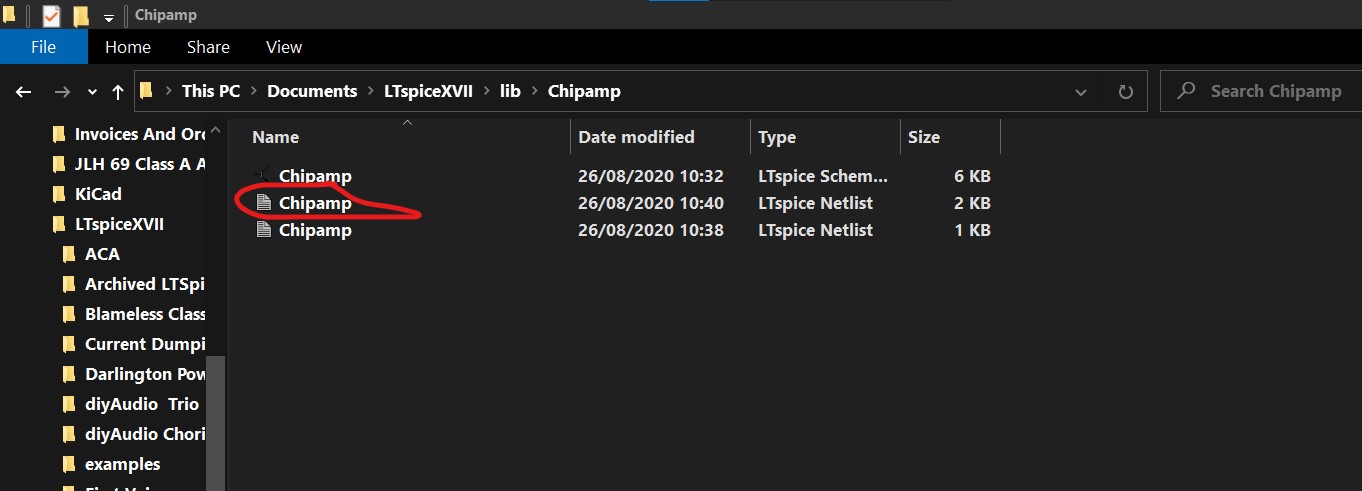Viewport: 1362px width, 491px height.
Task: Expand address bar history dropdown
Action: coord(1081,91)
